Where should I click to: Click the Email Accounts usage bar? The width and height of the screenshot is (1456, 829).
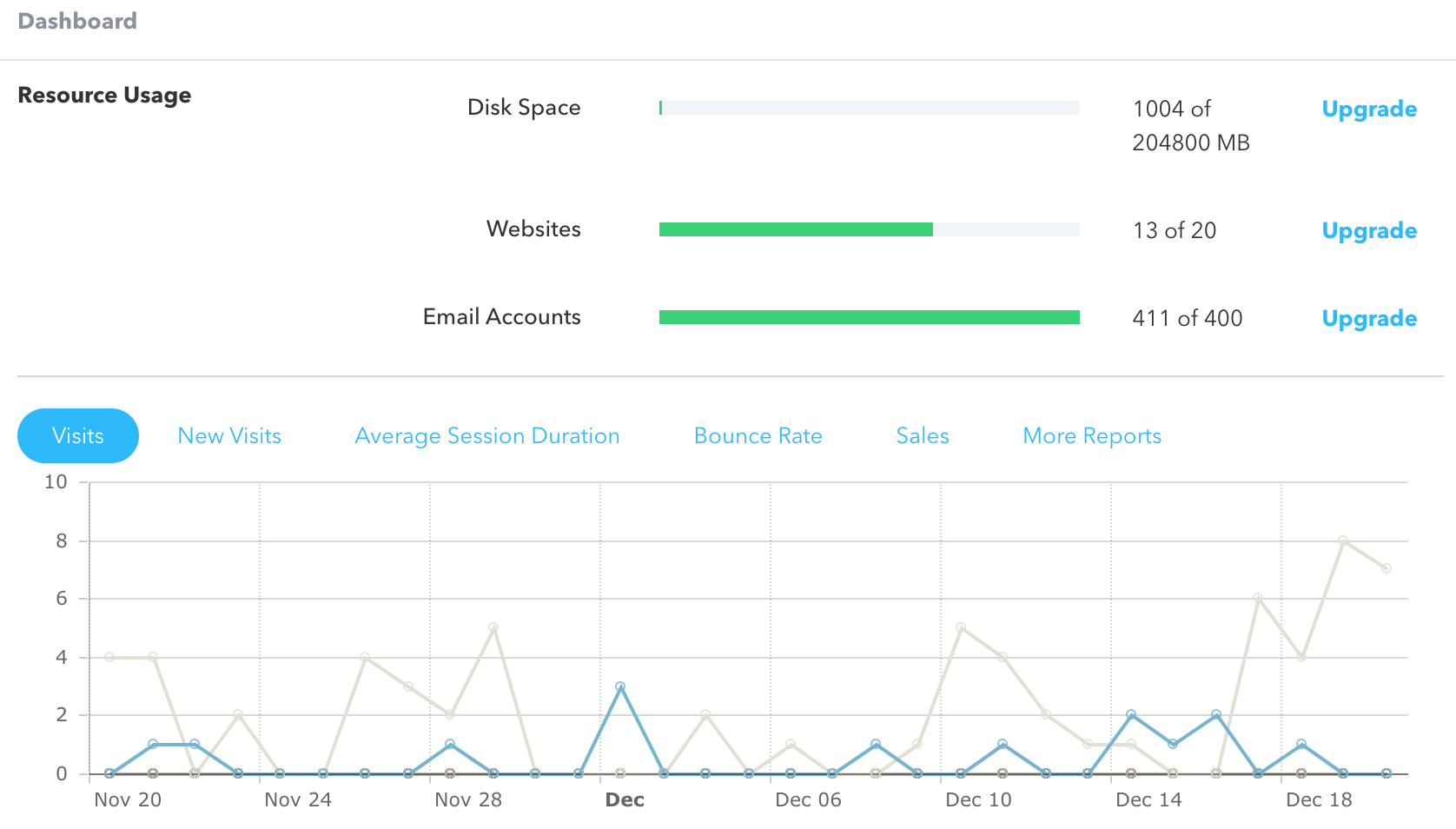tap(870, 317)
